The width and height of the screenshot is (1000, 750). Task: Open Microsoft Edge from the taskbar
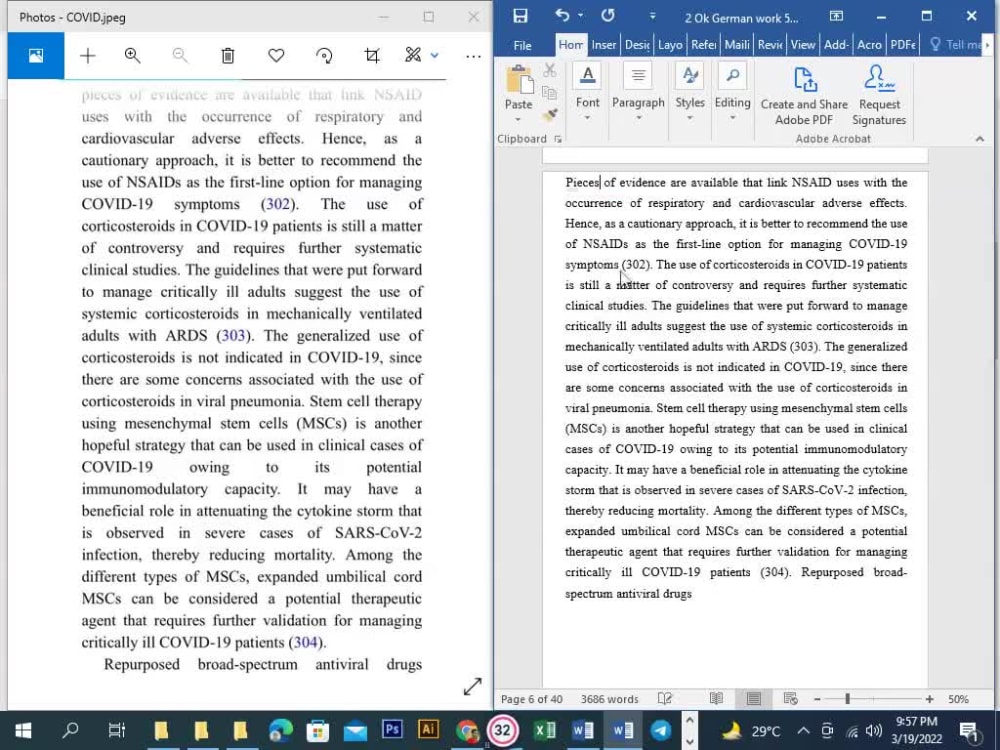pos(281,730)
